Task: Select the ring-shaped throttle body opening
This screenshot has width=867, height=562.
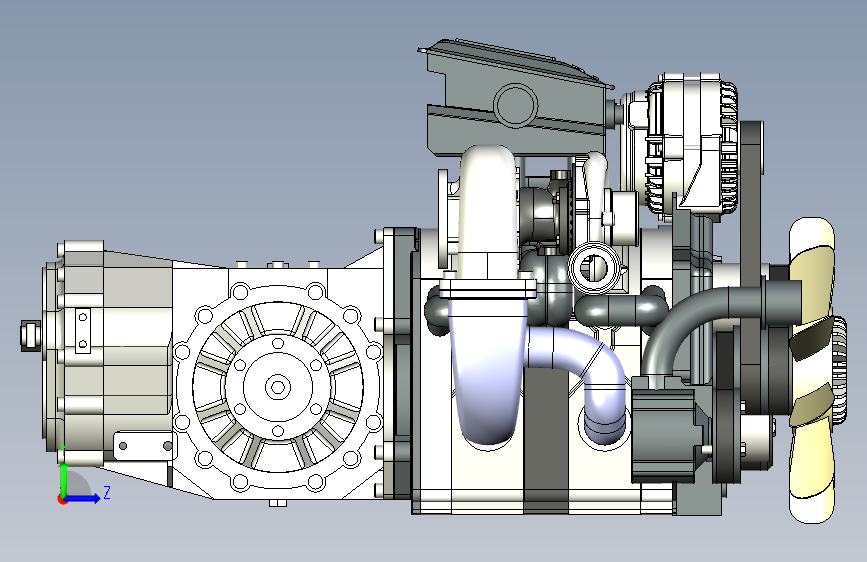Action: [595, 268]
